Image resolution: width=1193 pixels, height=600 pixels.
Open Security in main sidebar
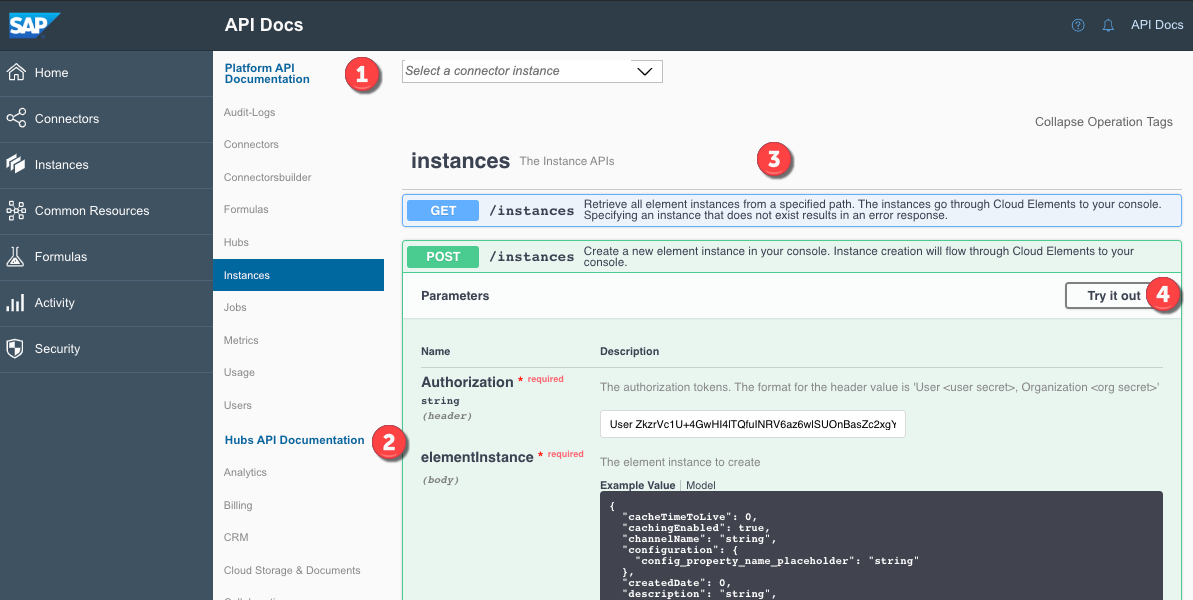pyautogui.click(x=107, y=349)
